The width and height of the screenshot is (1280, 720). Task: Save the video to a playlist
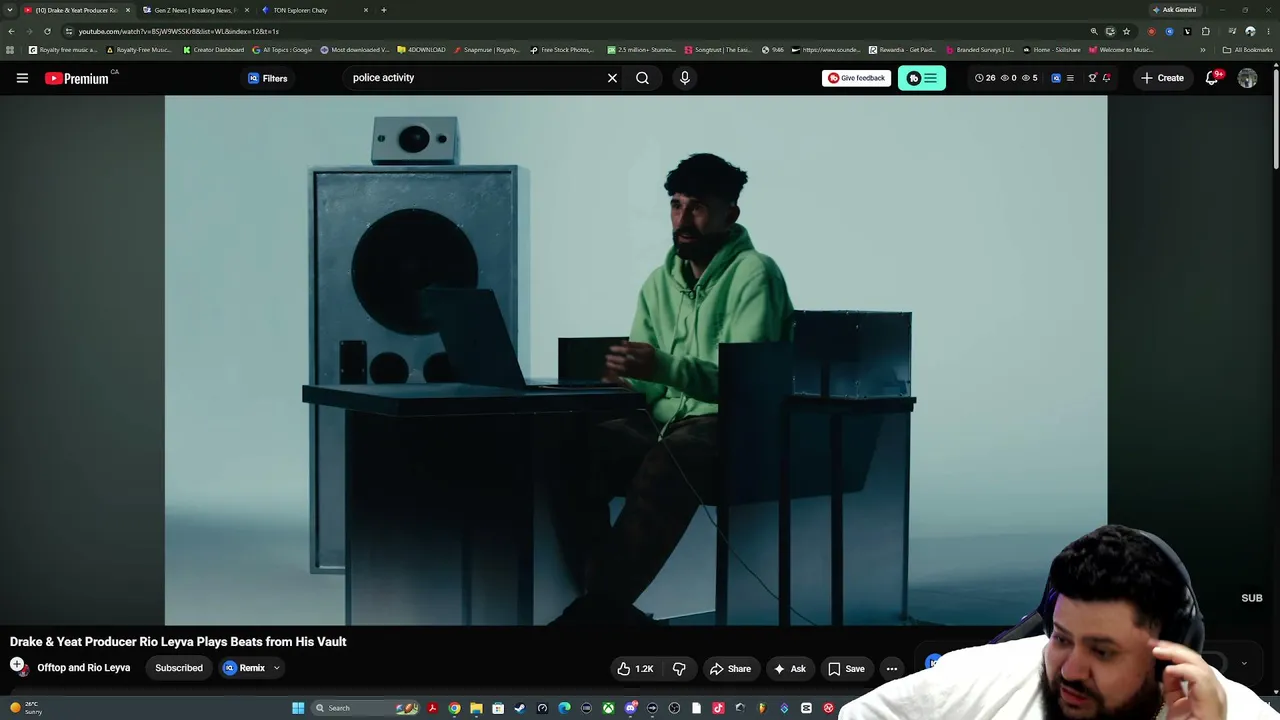click(x=845, y=669)
